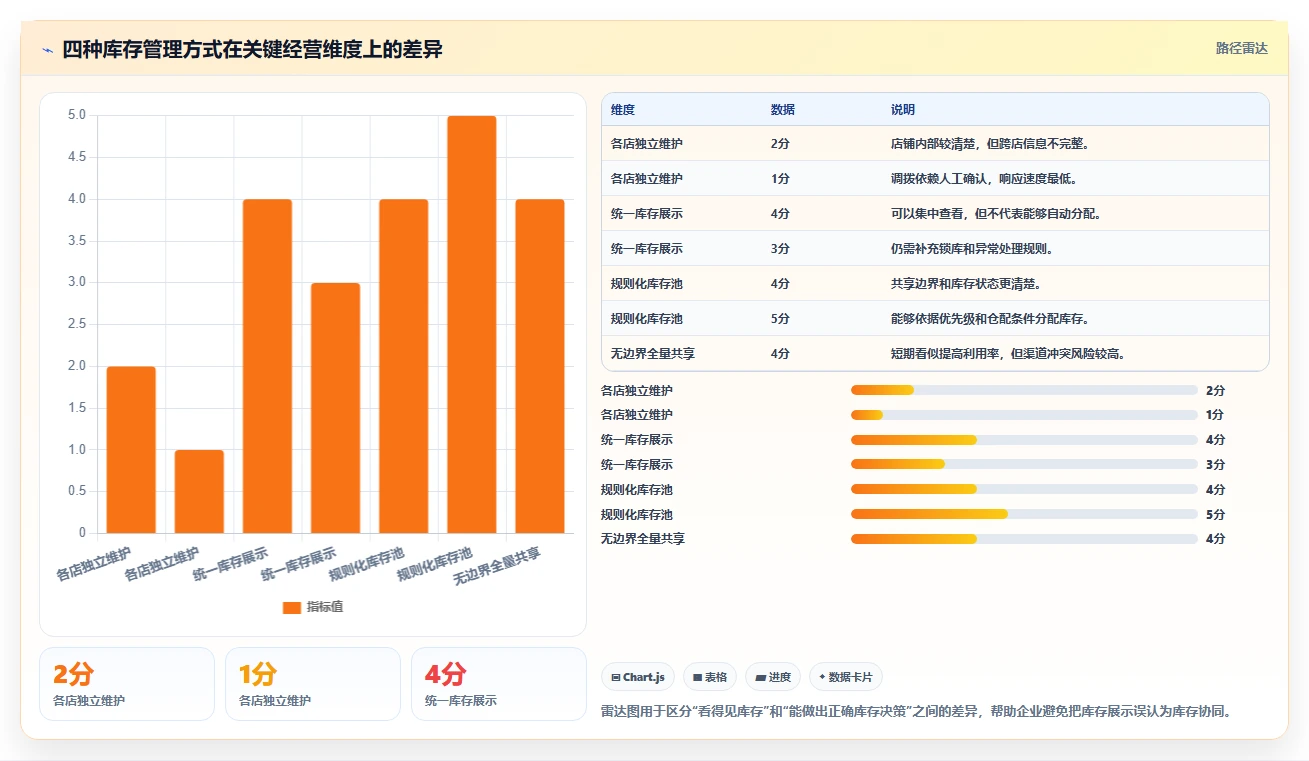The image size is (1309, 761).
Task: Click the 5.0 y-axis label
Action: [x=77, y=115]
